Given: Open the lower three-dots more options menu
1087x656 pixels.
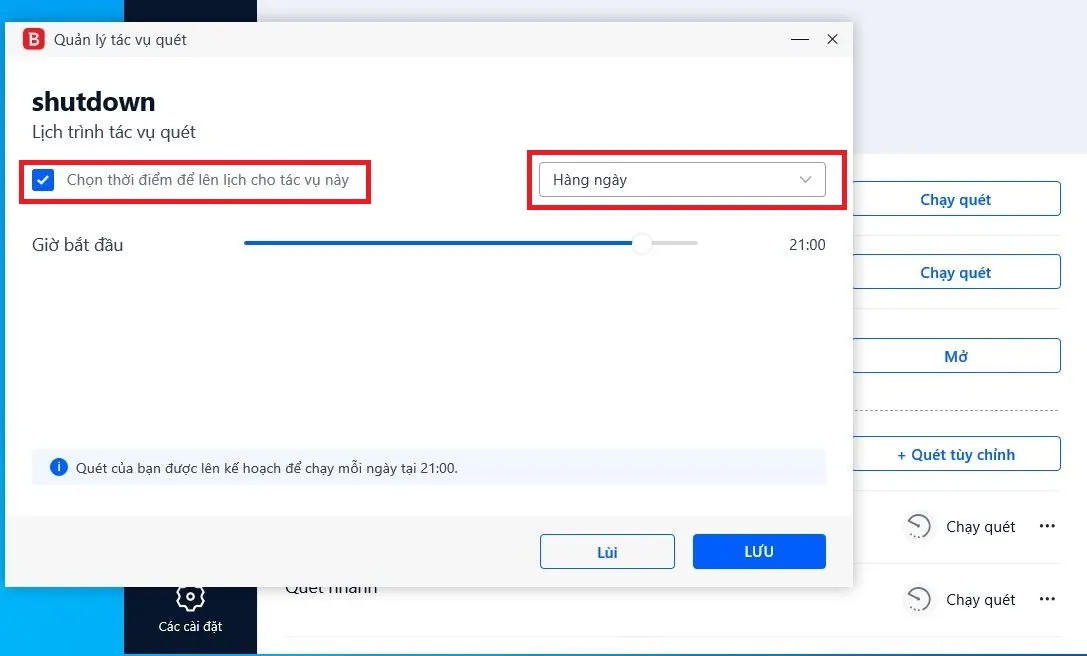Looking at the screenshot, I should tap(1047, 599).
